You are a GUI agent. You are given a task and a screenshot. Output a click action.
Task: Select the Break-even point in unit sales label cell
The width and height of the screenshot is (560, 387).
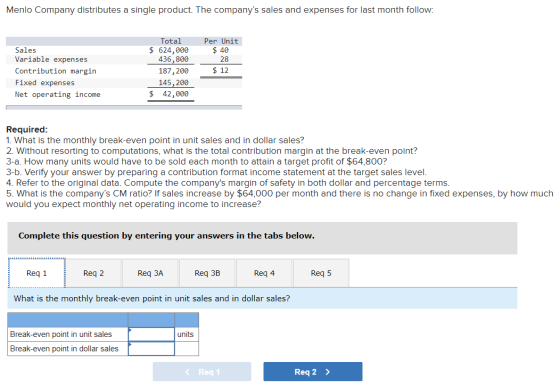click(x=68, y=334)
